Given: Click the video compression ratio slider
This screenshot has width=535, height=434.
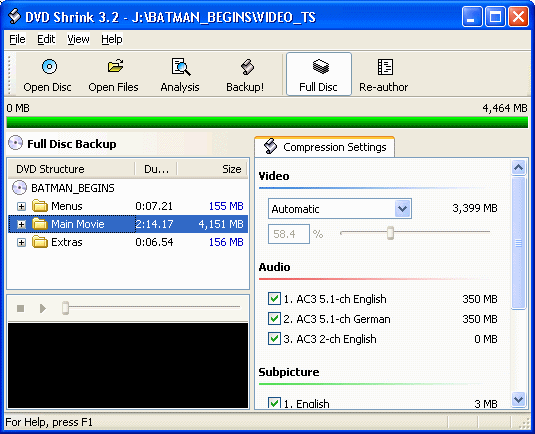Looking at the screenshot, I should point(415,233).
